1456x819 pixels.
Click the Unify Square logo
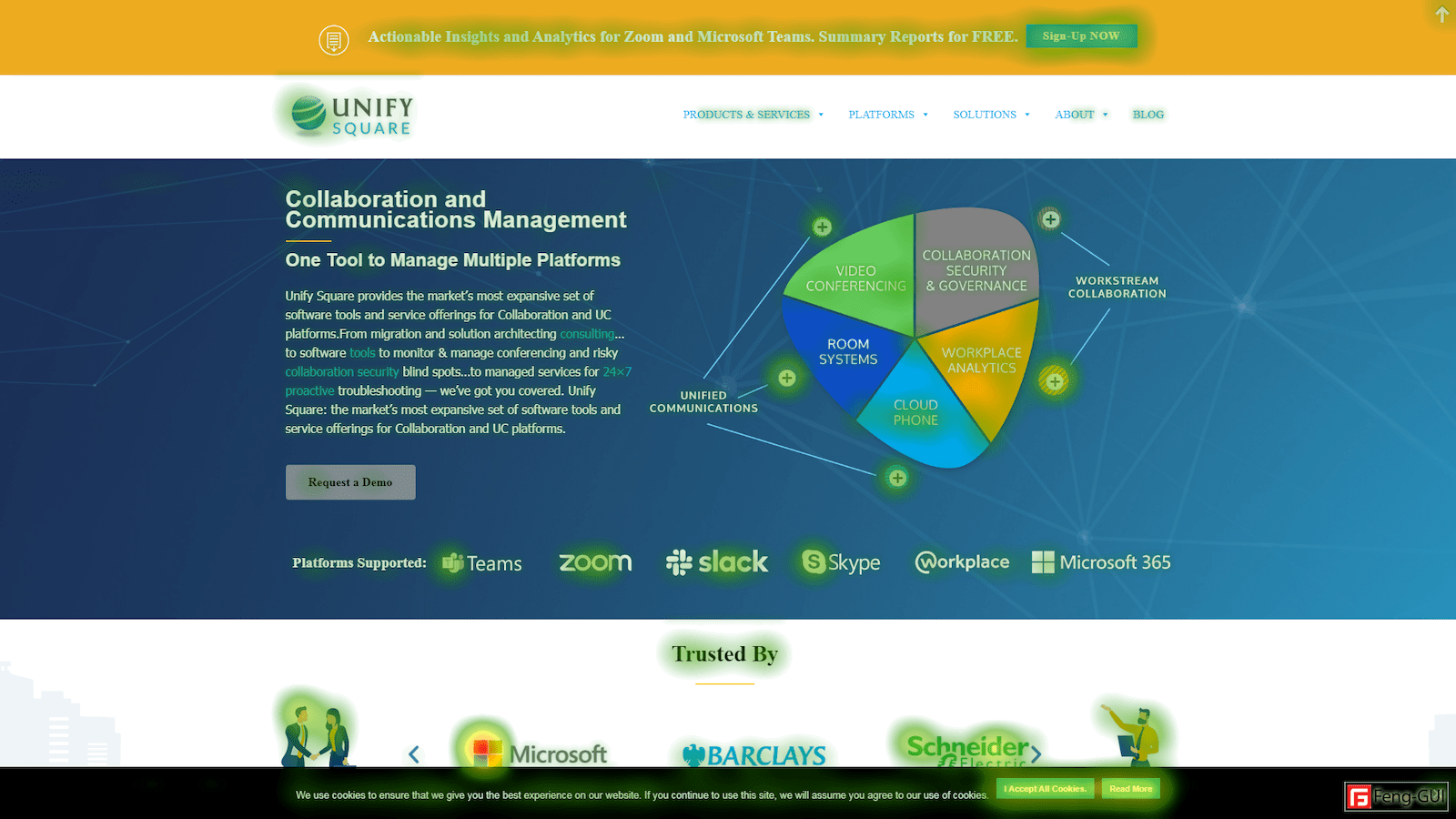coord(351,116)
